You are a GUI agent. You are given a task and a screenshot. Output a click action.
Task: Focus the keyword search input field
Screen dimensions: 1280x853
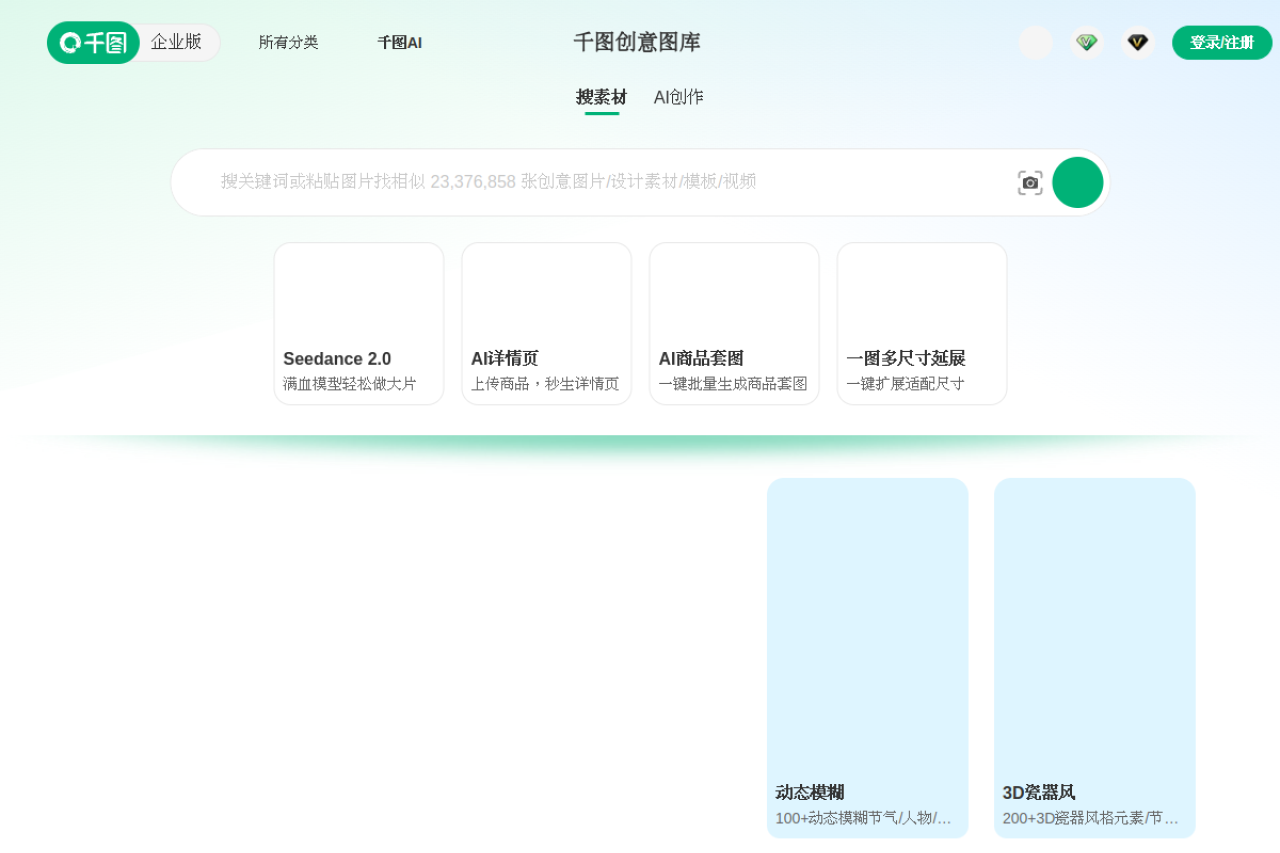pyautogui.click(x=600, y=182)
